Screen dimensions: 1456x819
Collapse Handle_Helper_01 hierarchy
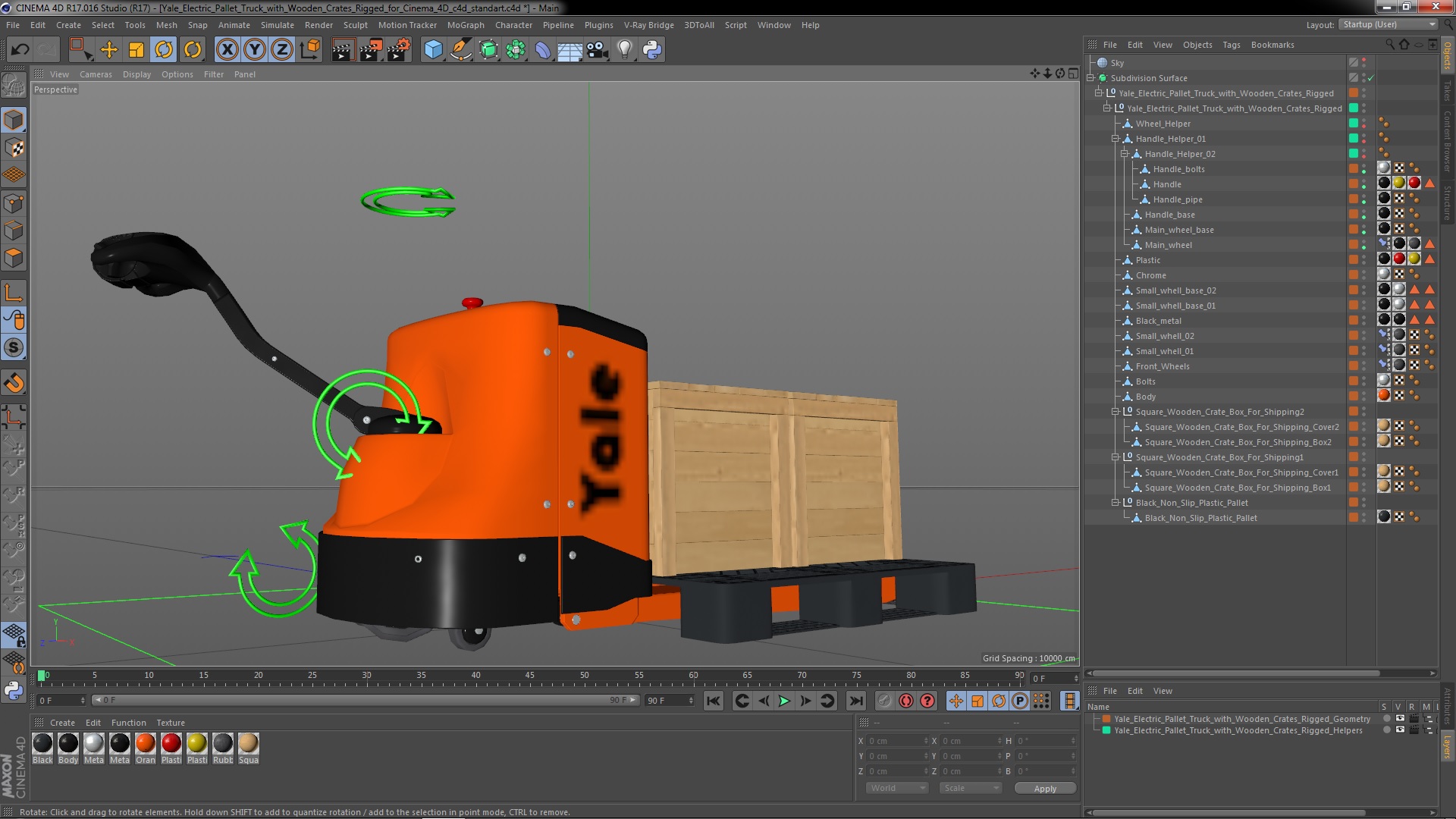click(x=1116, y=139)
